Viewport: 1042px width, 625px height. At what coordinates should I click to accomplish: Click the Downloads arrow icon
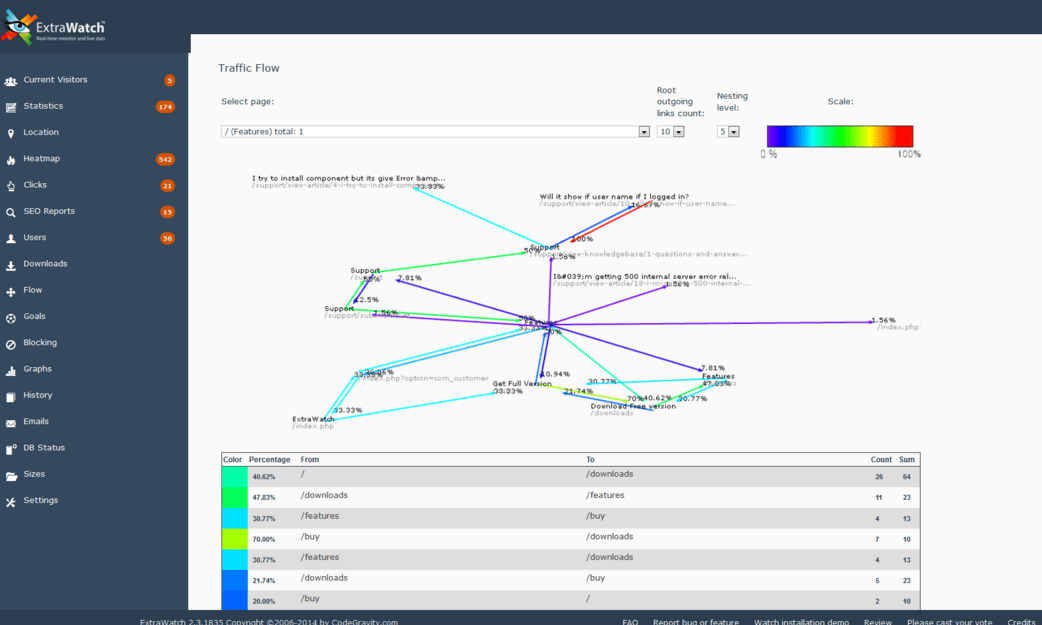11,265
